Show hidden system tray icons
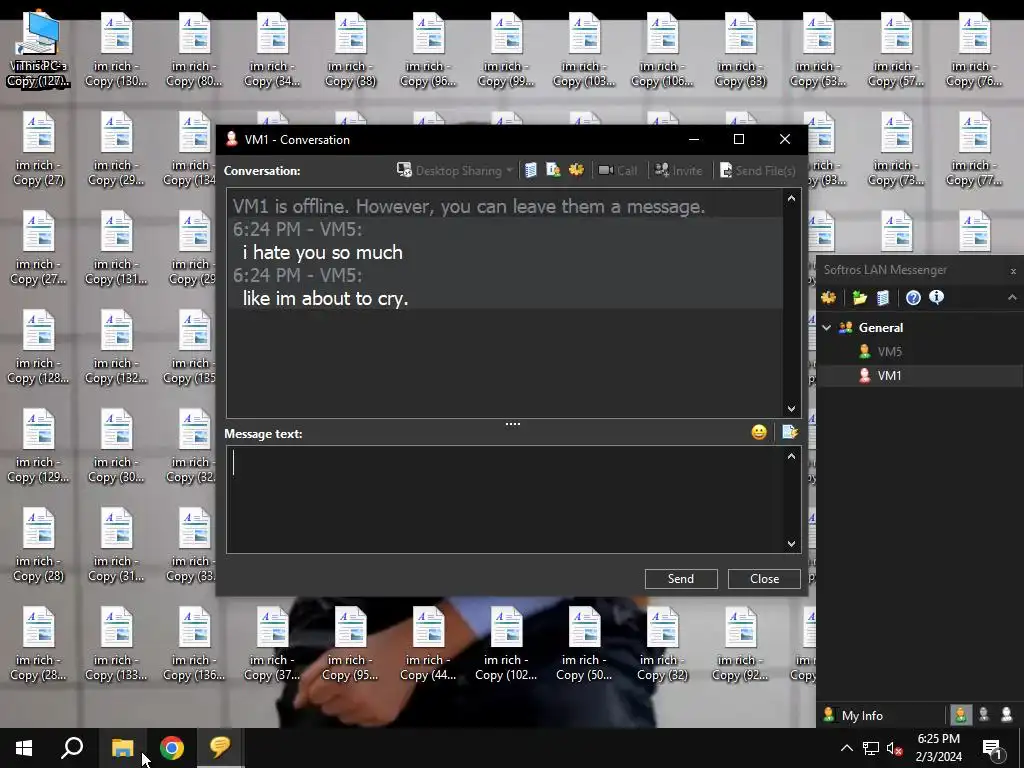The height and width of the screenshot is (768, 1024). click(x=846, y=748)
